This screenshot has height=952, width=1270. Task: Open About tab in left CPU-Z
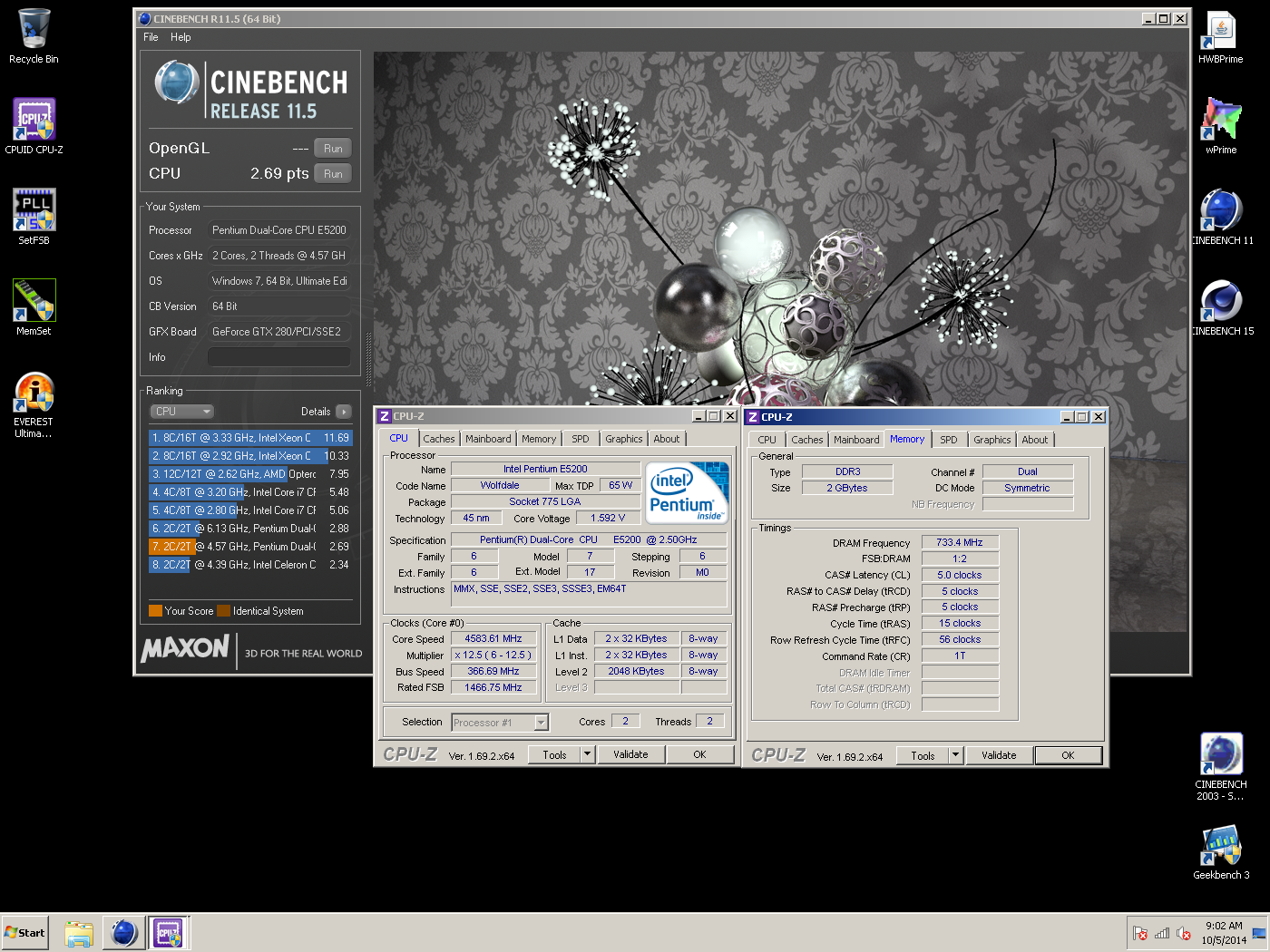coord(667,439)
